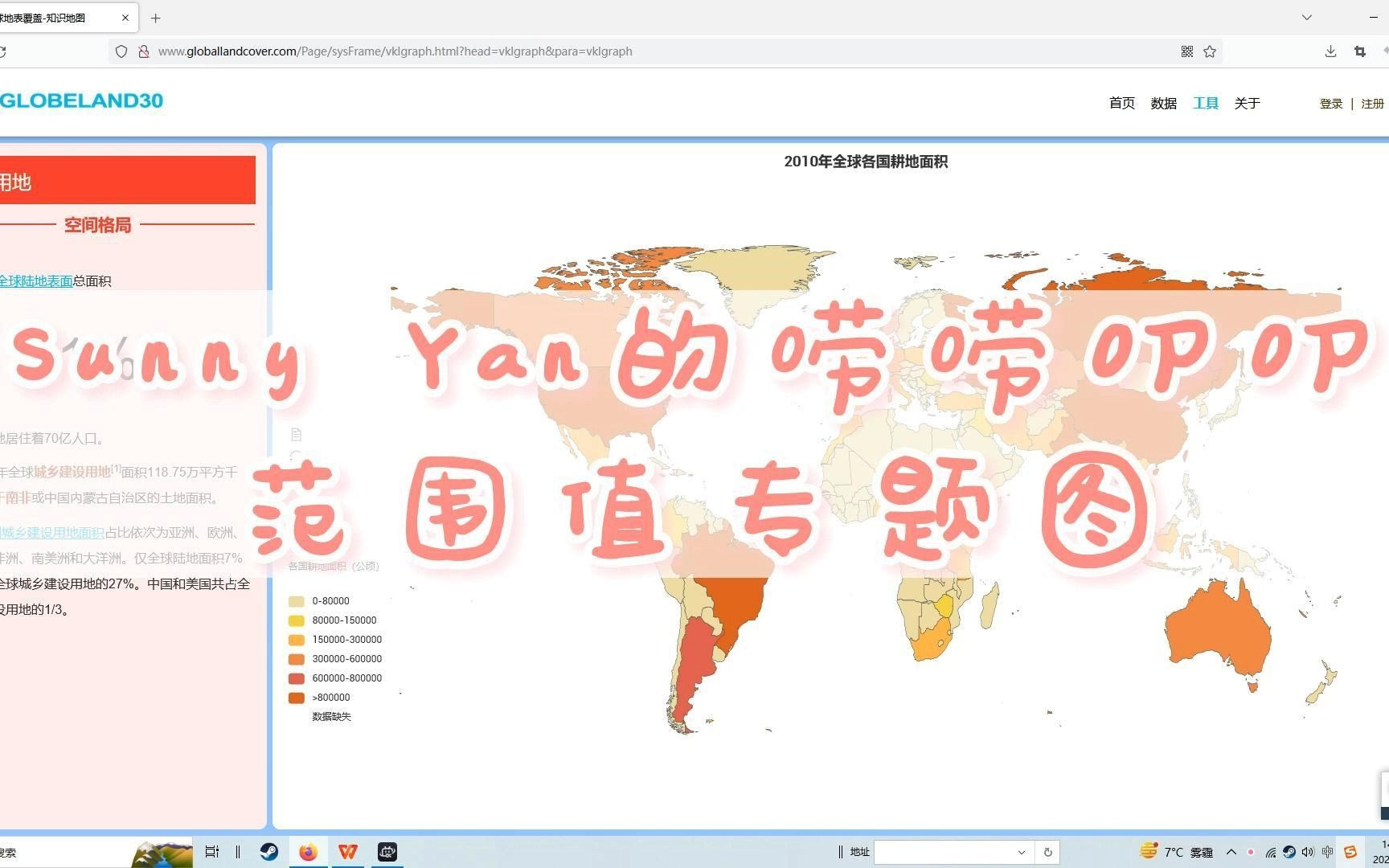
Task: Select the 600000-800000 red color swatch
Action: pyautogui.click(x=296, y=678)
